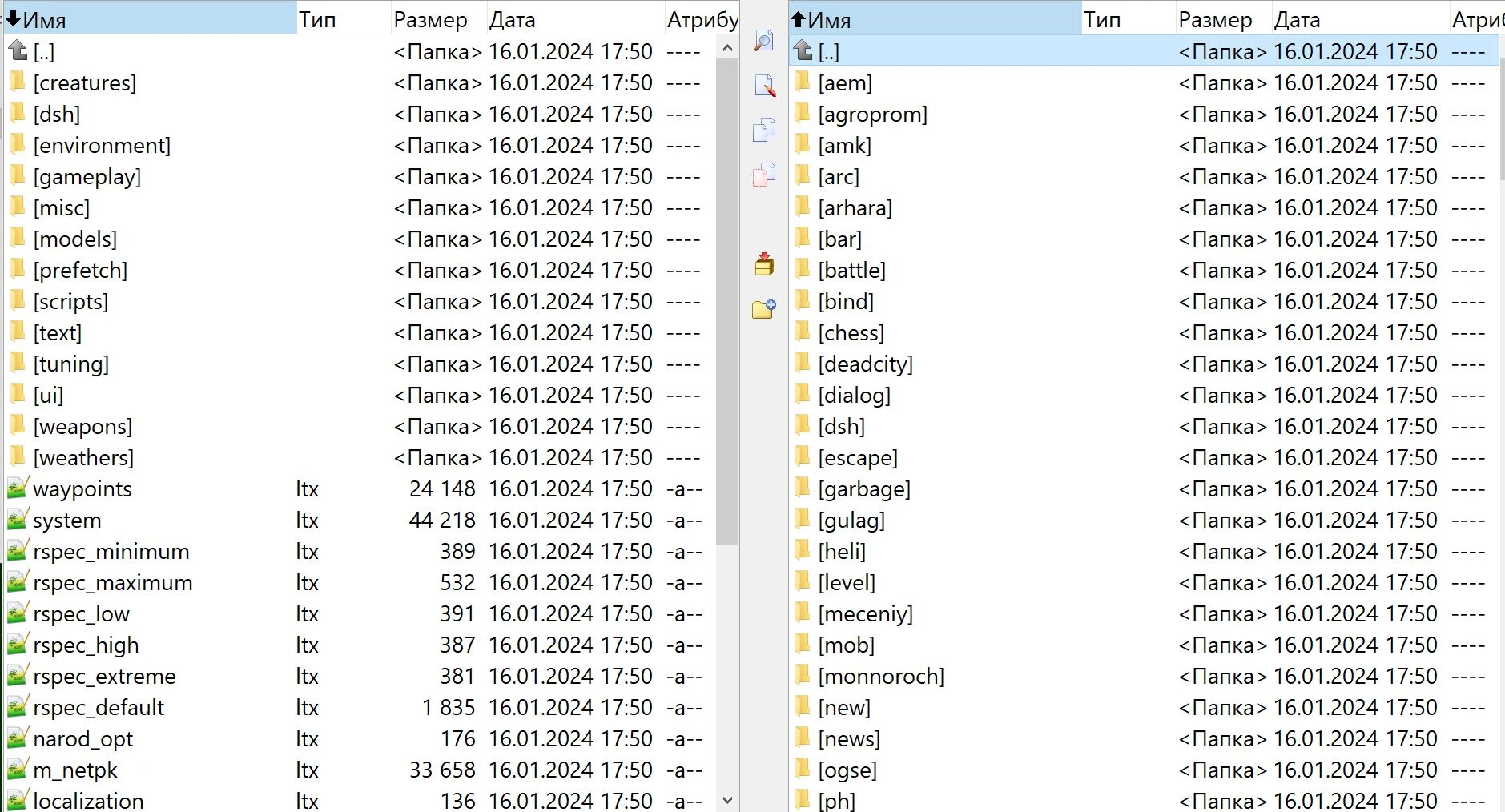Open the file viewer (magnifier) tool icon
The image size is (1505, 812).
tap(765, 39)
